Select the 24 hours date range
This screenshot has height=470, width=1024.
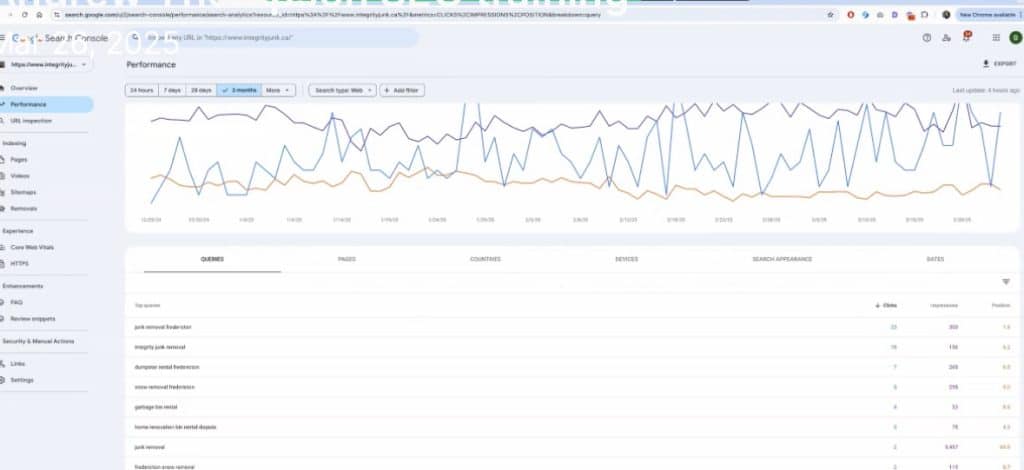[142, 90]
